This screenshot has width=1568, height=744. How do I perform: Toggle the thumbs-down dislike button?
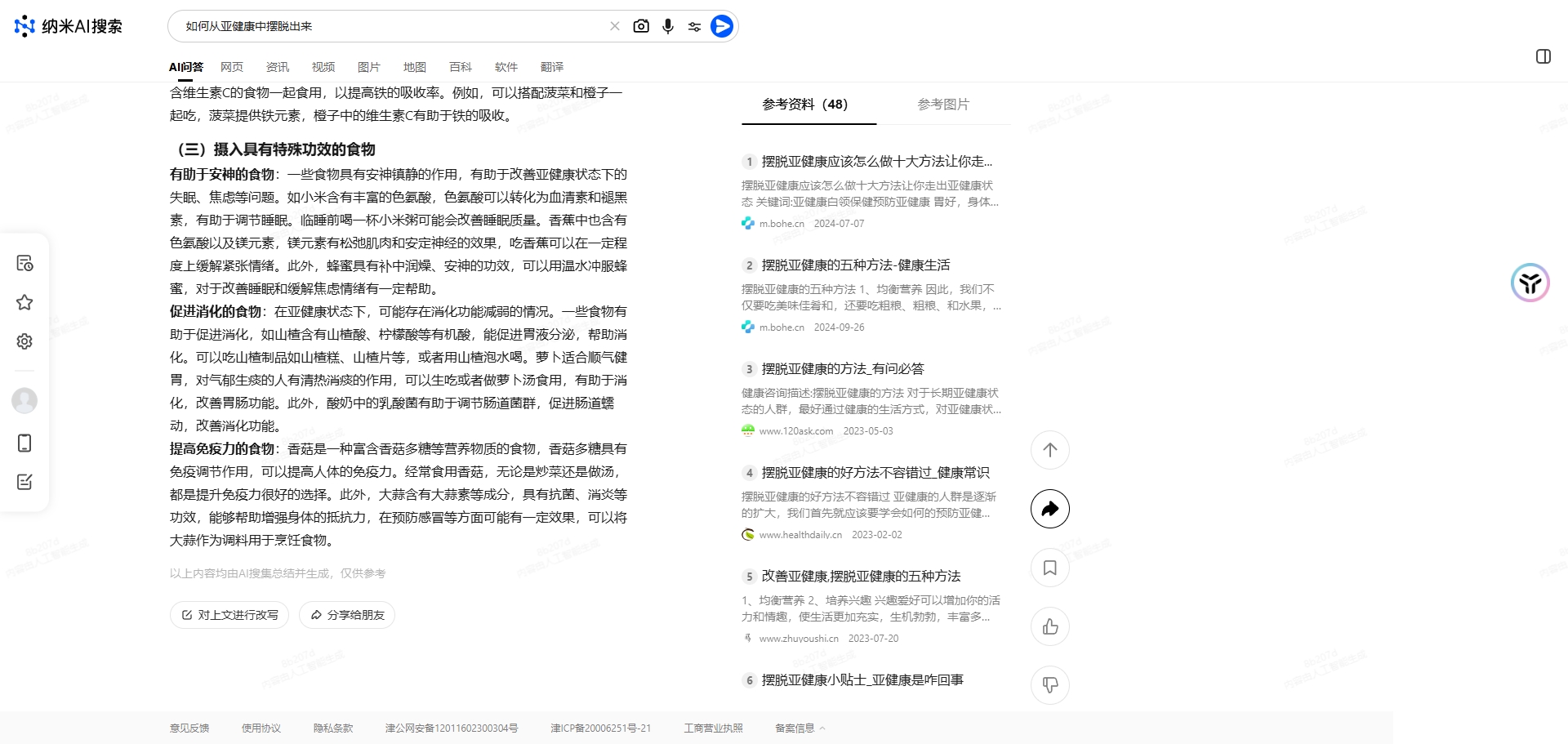point(1049,685)
